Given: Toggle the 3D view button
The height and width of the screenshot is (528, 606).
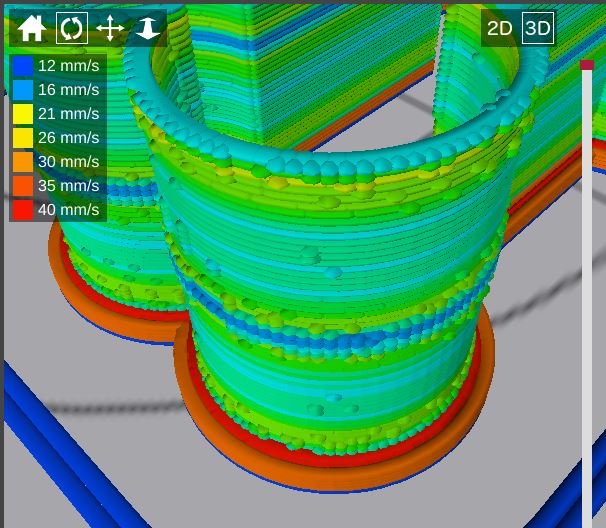Looking at the screenshot, I should 538,28.
